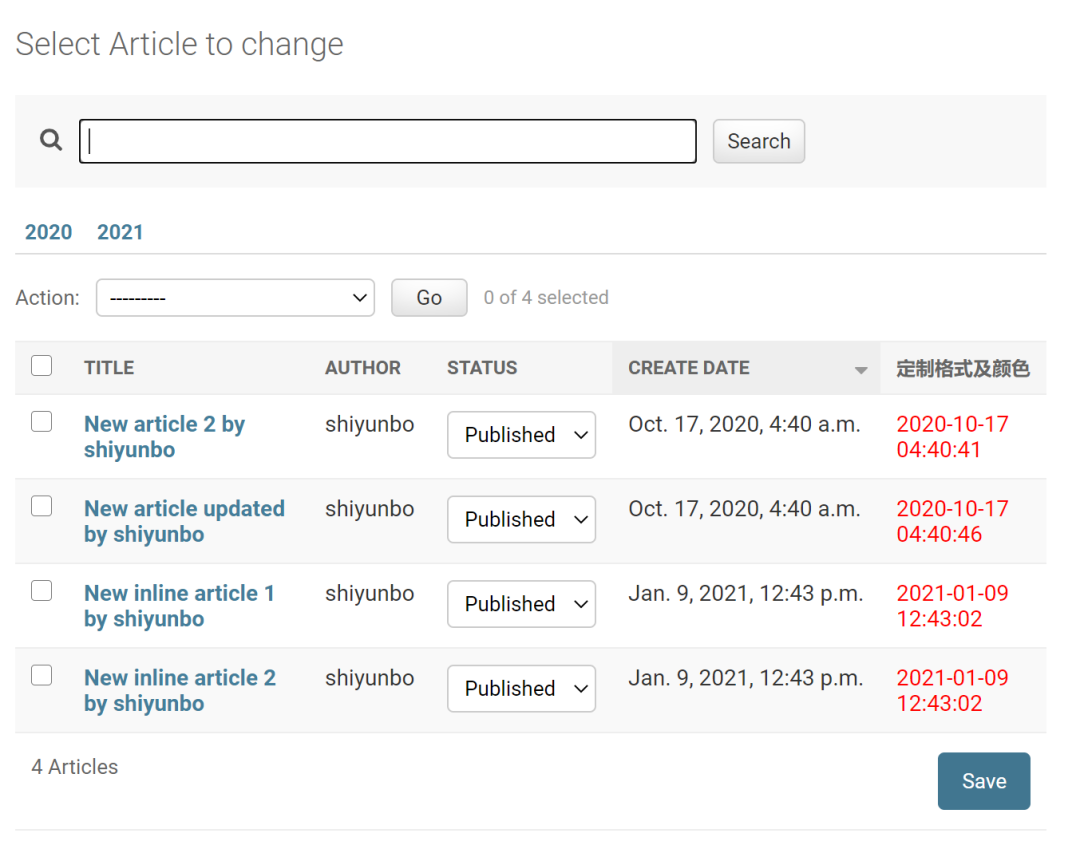Click the Search button
Viewport: 1080px width, 849px height.
[758, 141]
